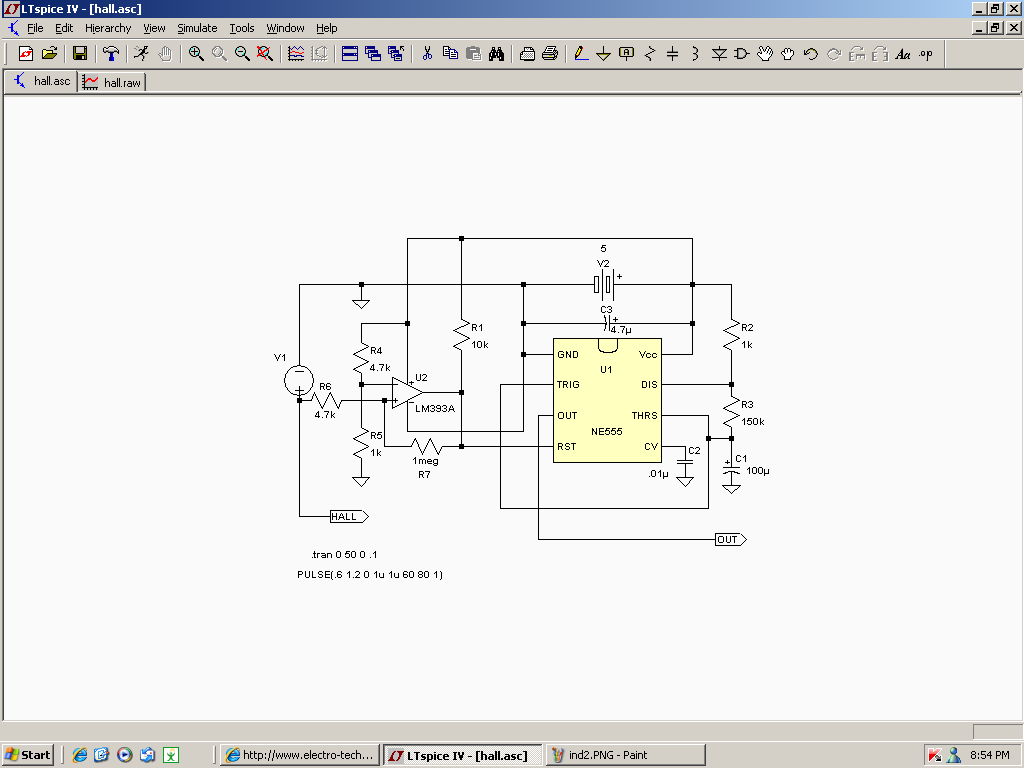
Task: Click the Pan magnifier icon
Action: pos(219,54)
